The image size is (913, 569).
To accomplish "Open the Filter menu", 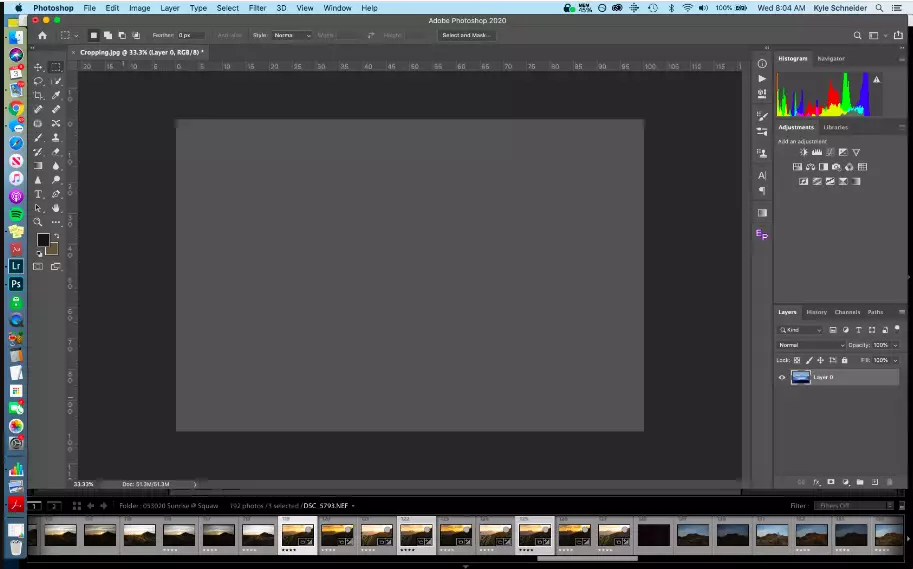I will click(257, 8).
